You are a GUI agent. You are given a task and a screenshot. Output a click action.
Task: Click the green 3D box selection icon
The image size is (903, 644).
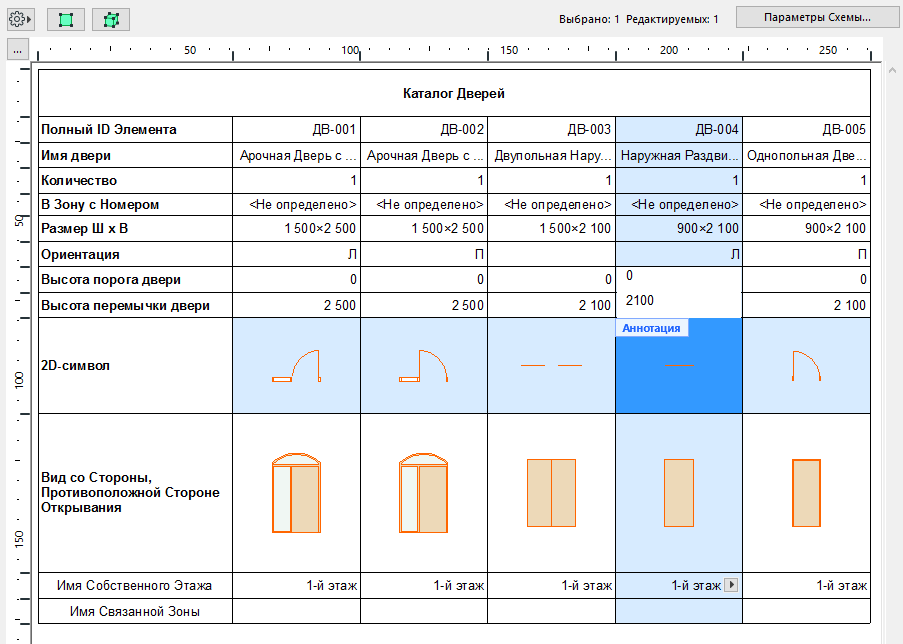pyautogui.click(x=110, y=19)
